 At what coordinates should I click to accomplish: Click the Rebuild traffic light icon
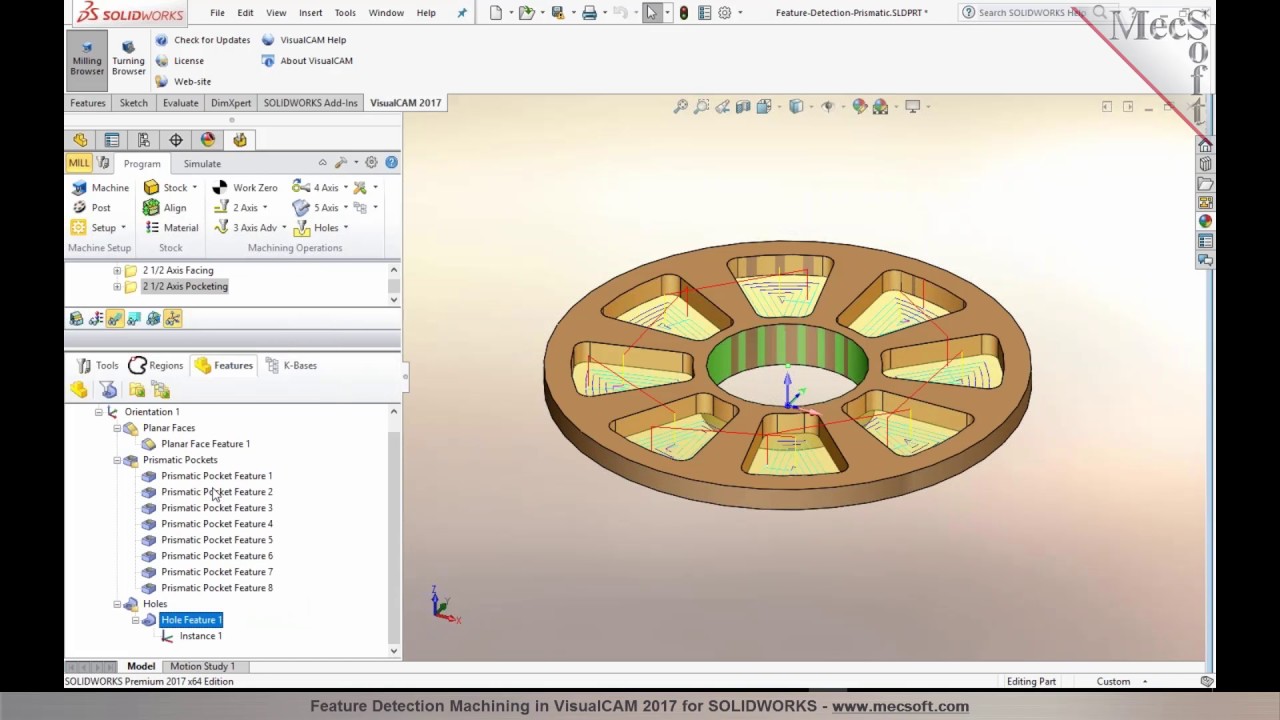(x=683, y=13)
